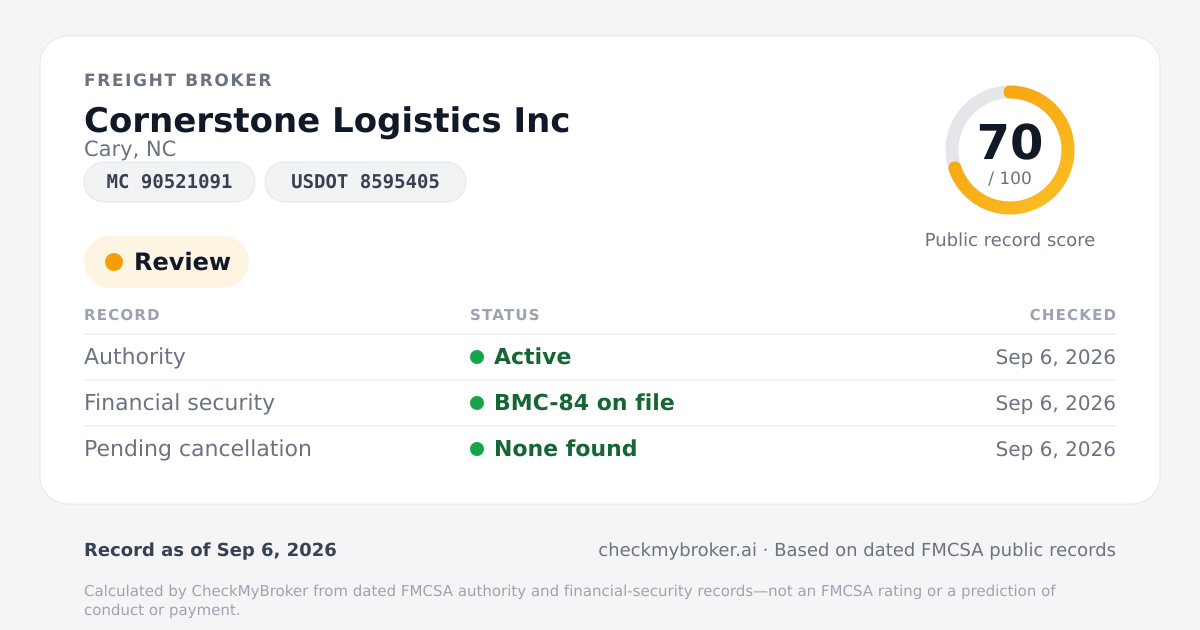Click the circular score gauge showing 70
1200x630 pixels.
[x=1010, y=150]
